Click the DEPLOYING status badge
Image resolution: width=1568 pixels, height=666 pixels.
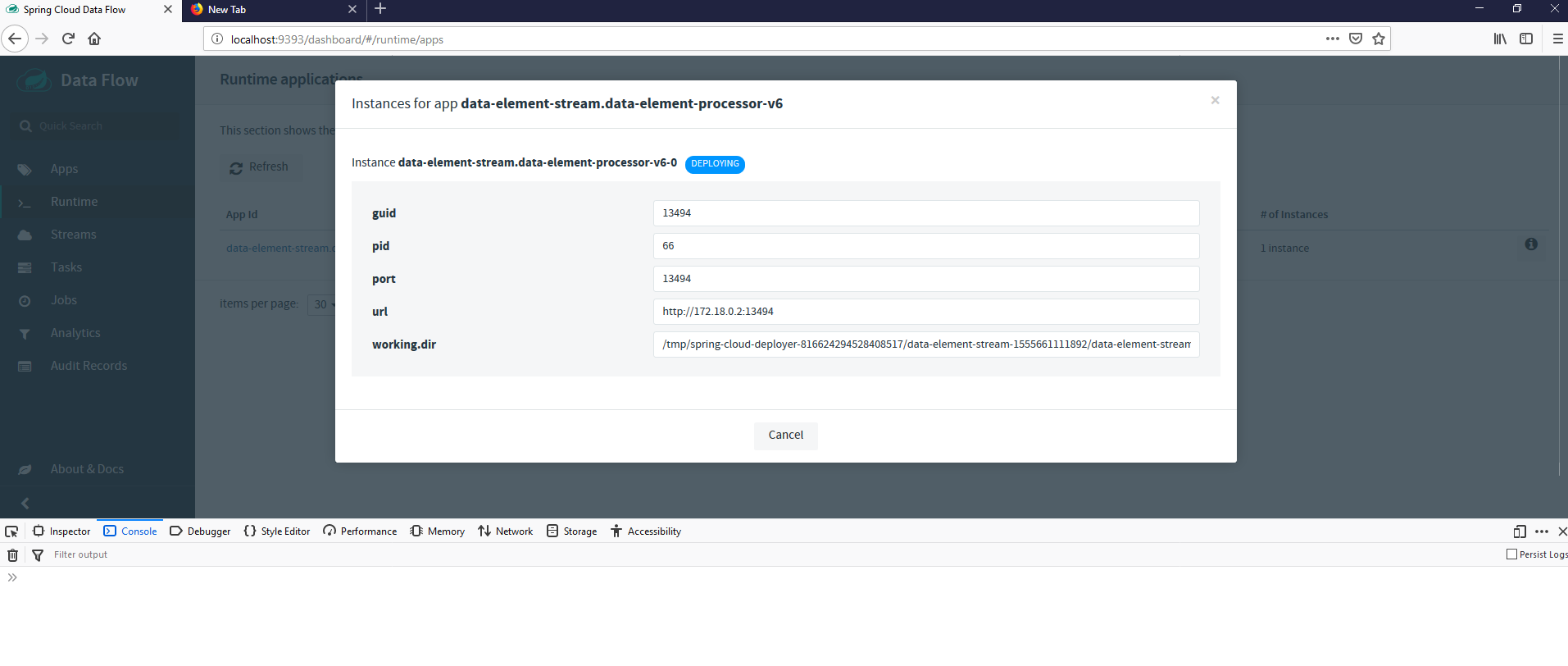(x=715, y=164)
